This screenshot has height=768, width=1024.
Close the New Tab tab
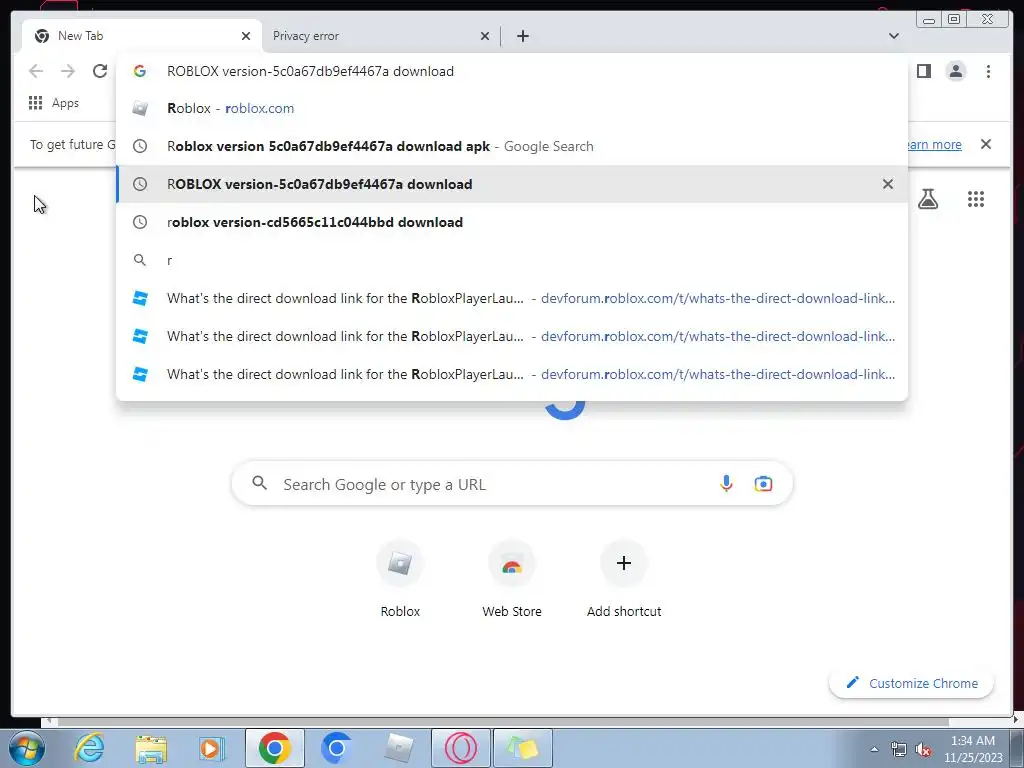246,36
